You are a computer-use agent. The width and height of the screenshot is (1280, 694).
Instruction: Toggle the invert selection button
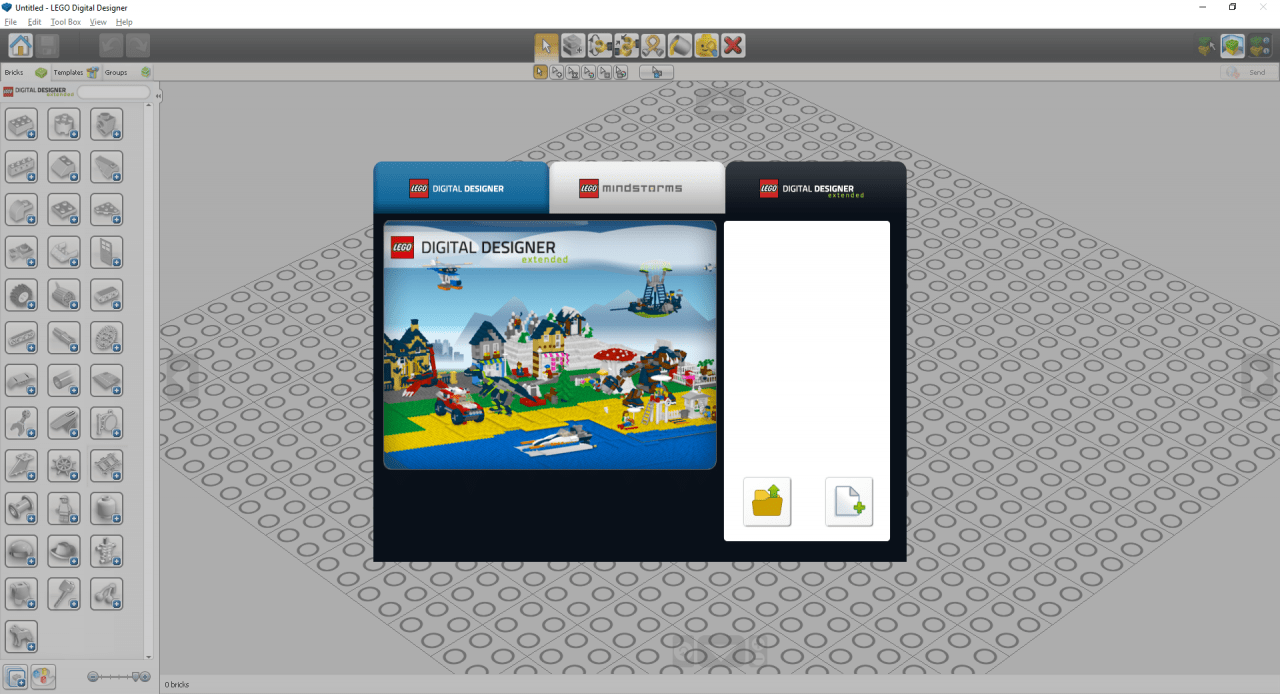point(656,72)
